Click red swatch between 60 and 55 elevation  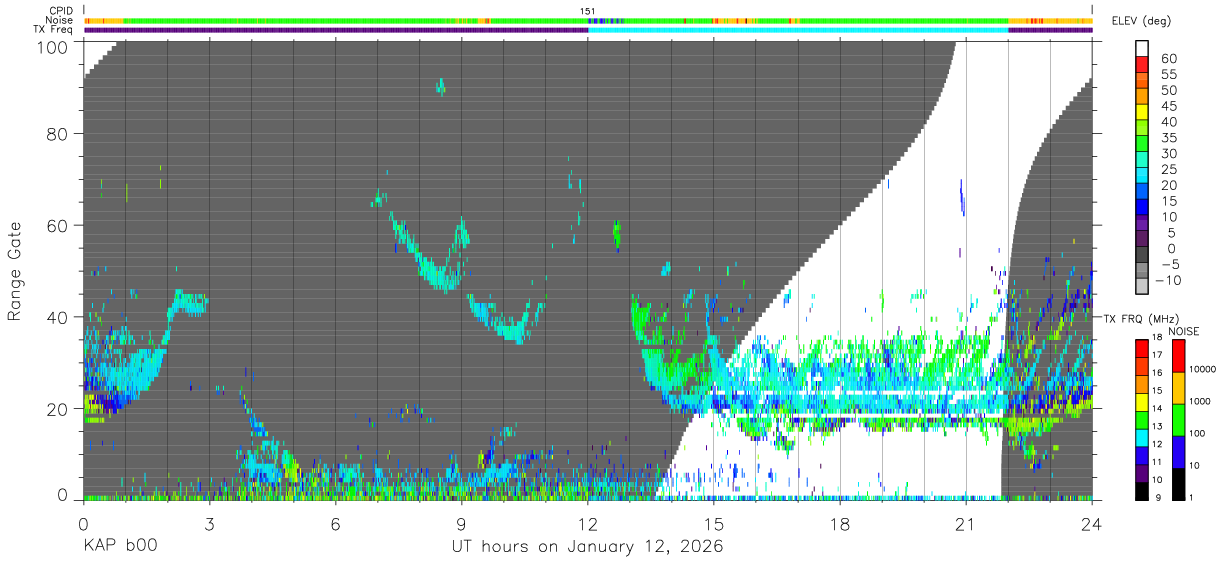click(1142, 65)
